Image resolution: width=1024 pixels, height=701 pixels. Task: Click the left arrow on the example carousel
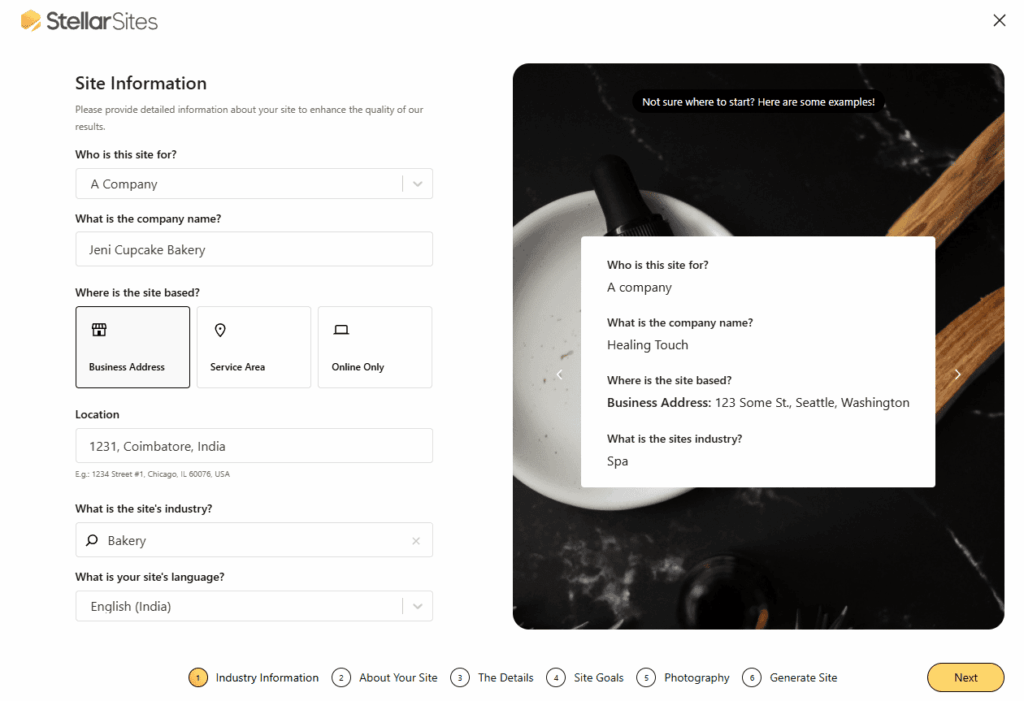click(x=559, y=374)
